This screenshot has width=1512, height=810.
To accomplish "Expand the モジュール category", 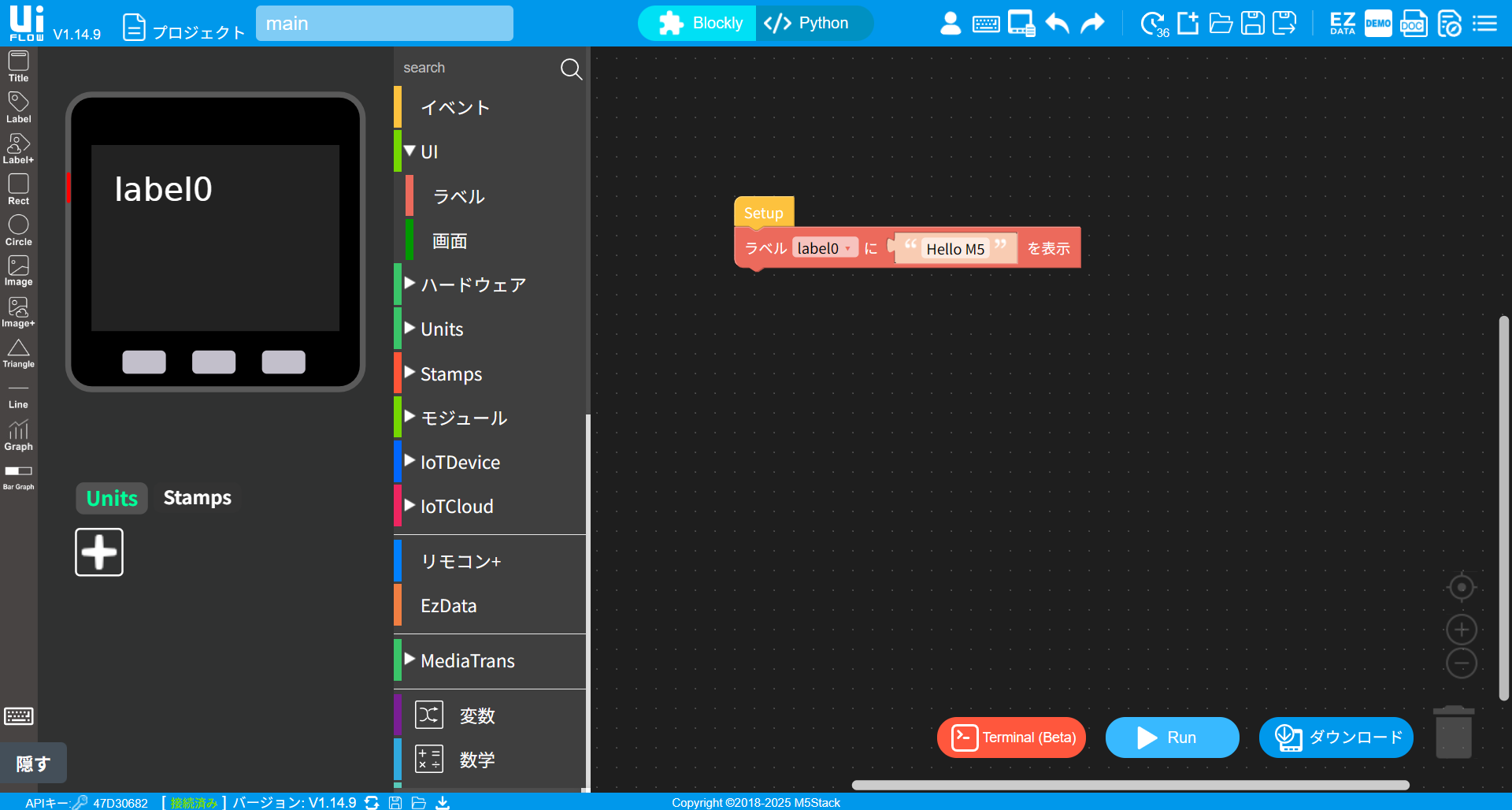I will coord(409,416).
